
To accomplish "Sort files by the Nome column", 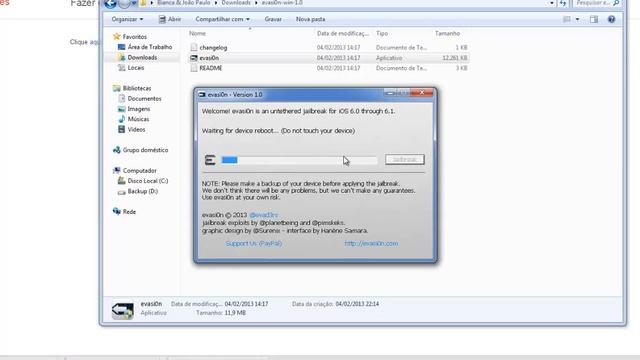I will (198, 33).
